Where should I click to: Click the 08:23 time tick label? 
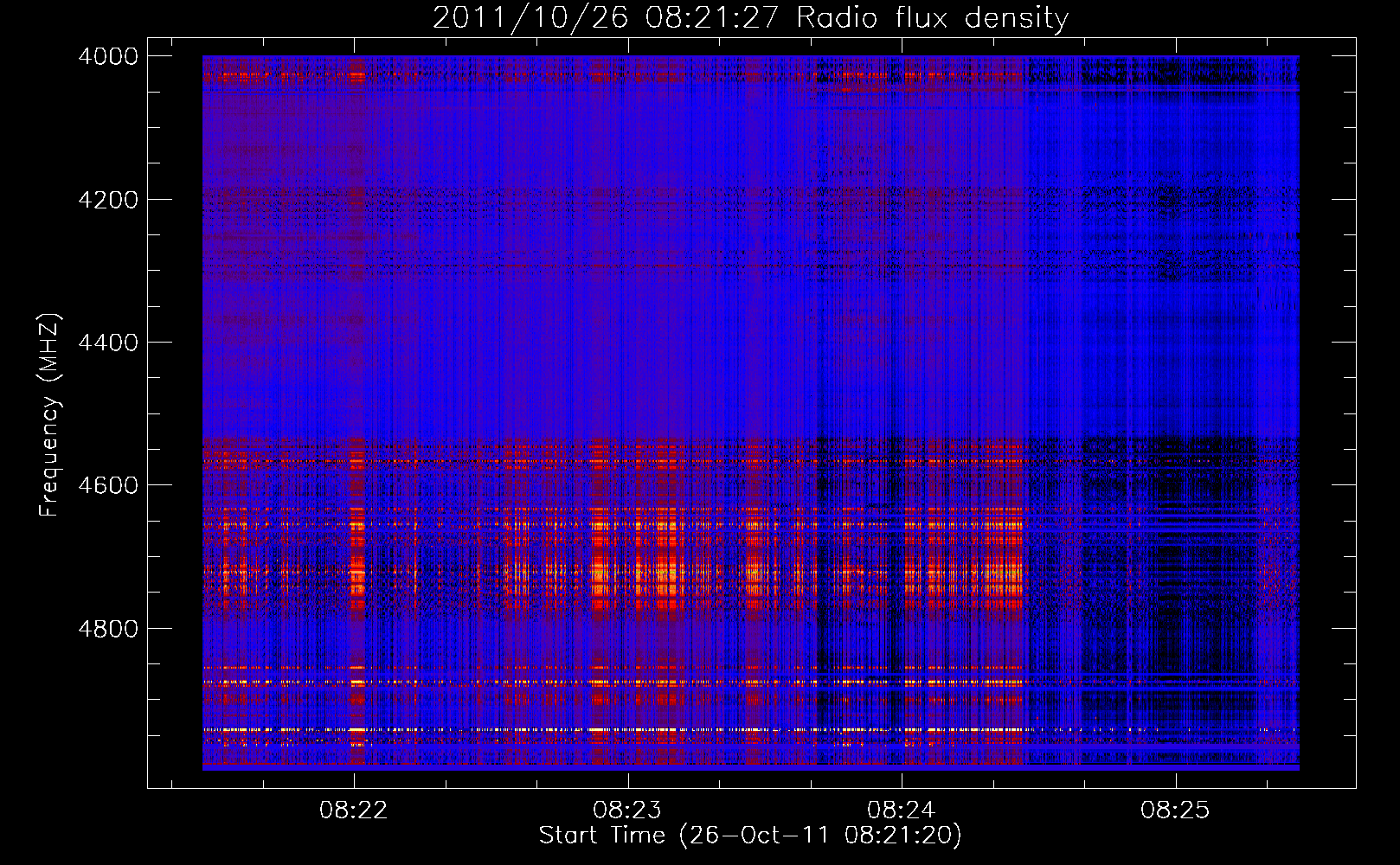627,811
